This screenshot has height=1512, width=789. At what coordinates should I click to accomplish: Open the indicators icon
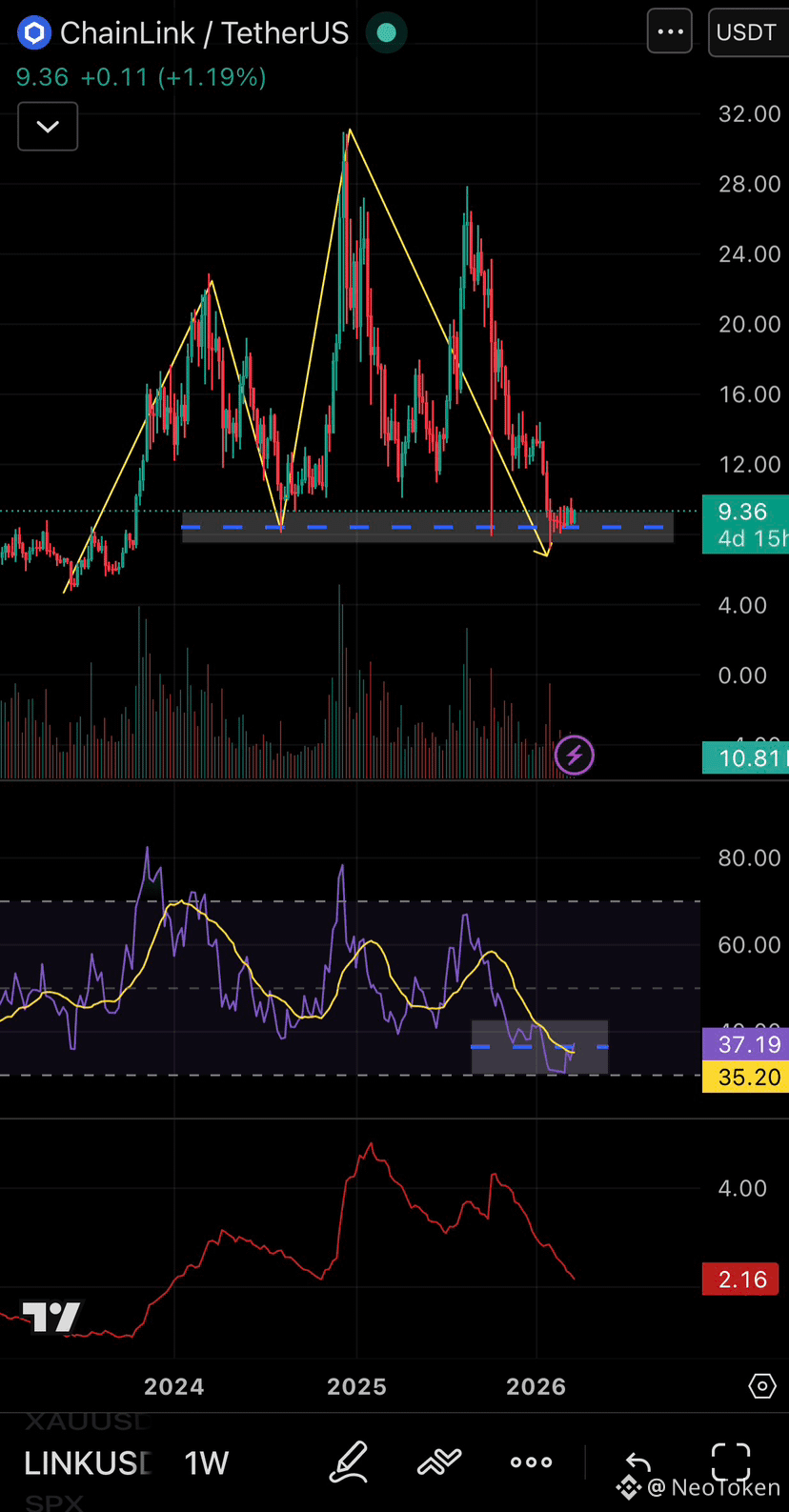pyautogui.click(x=439, y=1462)
